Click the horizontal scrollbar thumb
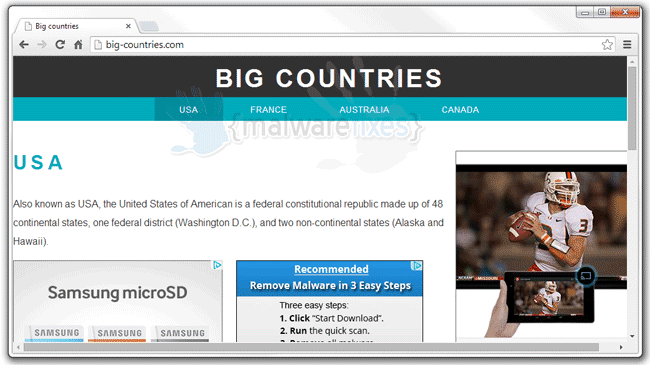This screenshot has height=365, width=650. 311,347
